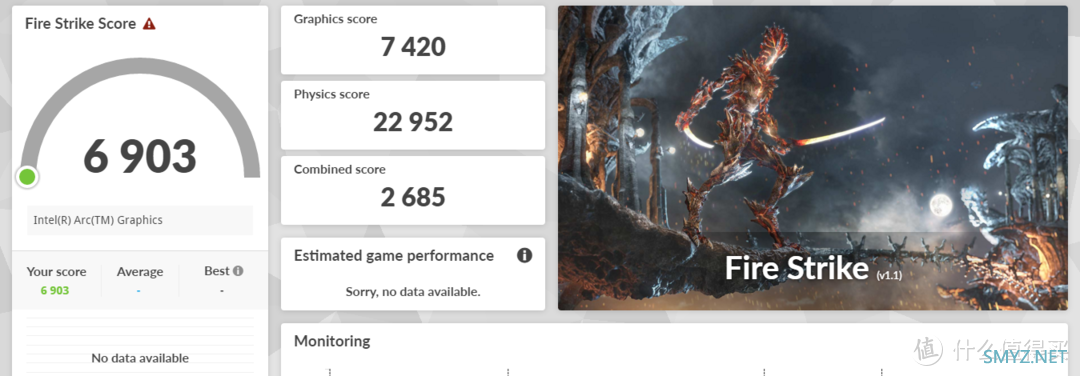Click the Fire Strike title text on image
The image size is (1080, 376).
pos(796,268)
